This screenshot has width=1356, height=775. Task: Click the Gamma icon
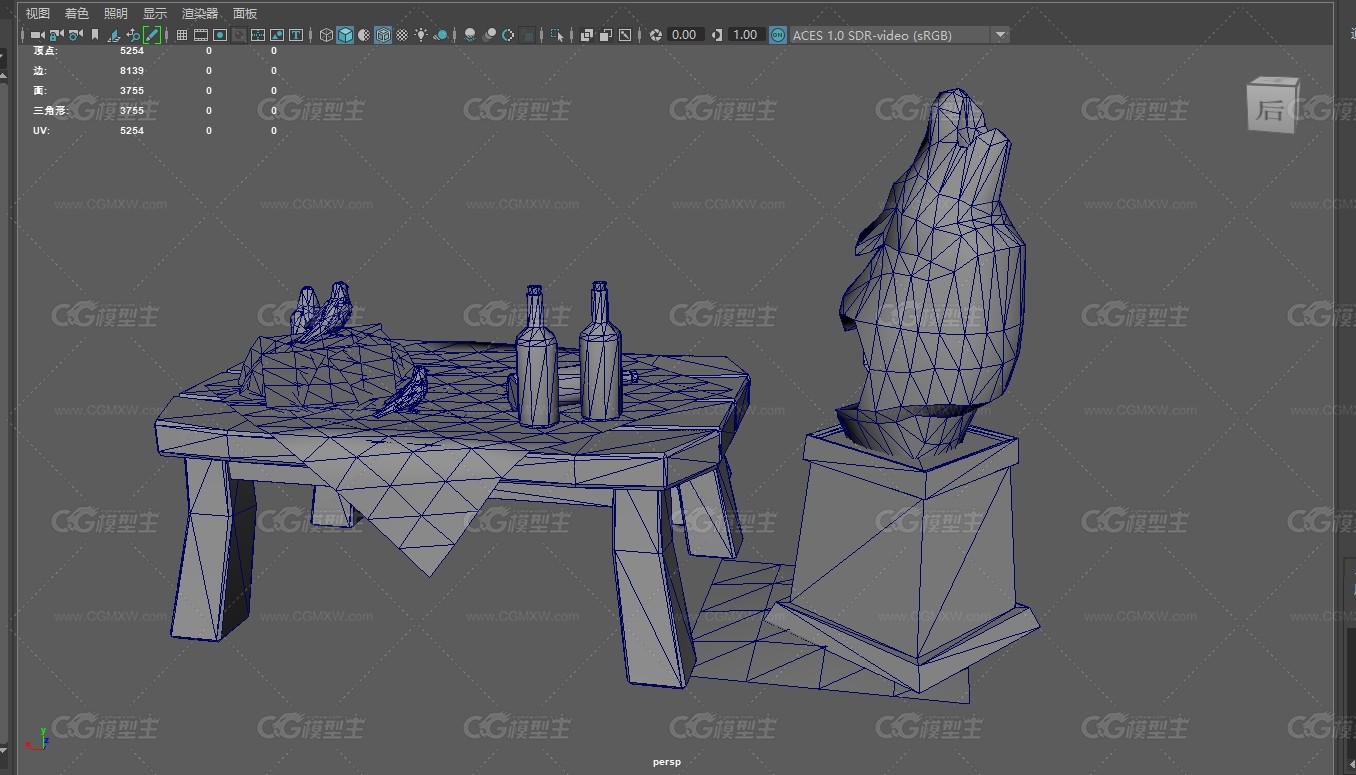click(x=717, y=35)
